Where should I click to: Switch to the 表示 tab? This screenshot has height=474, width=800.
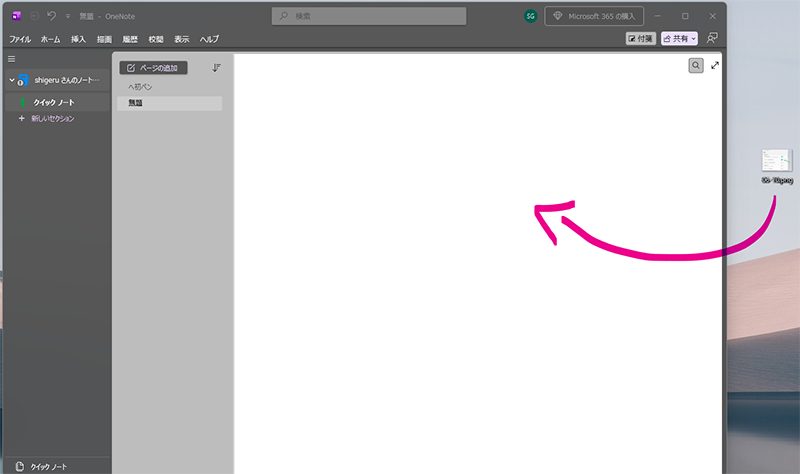tap(182, 39)
